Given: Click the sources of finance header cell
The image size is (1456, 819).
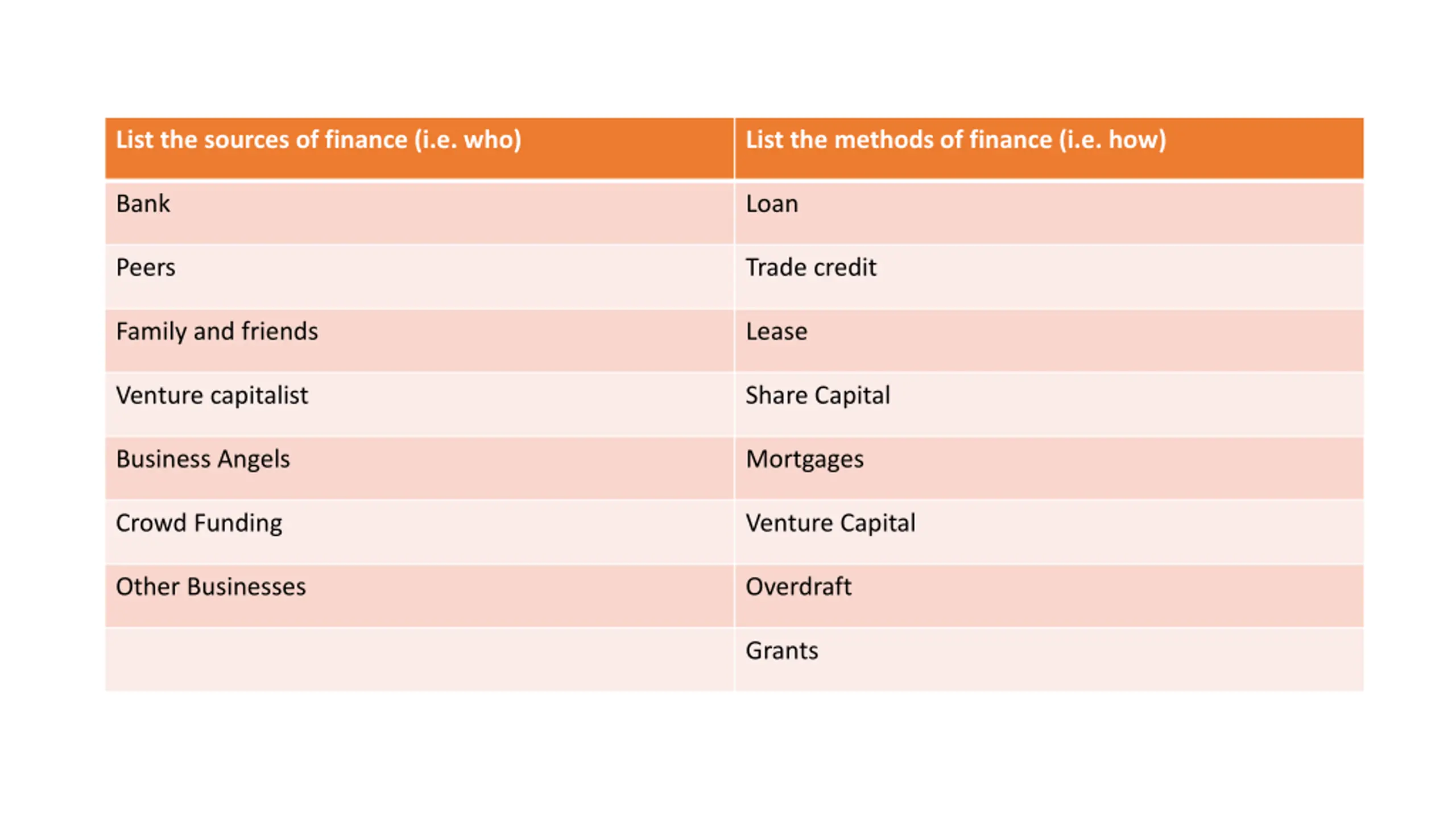Looking at the screenshot, I should pyautogui.click(x=419, y=148).
